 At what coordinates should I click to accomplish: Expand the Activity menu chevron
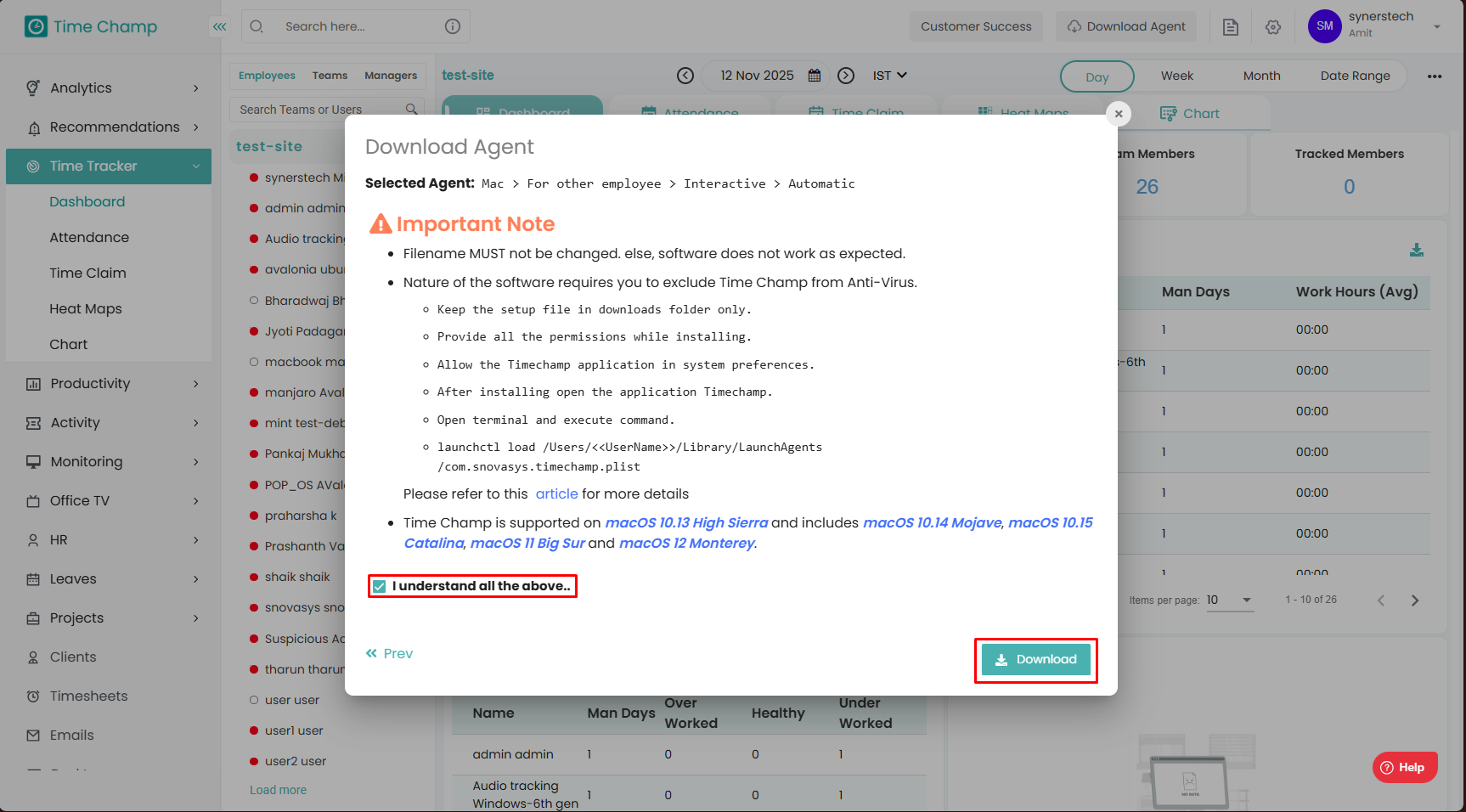point(196,423)
